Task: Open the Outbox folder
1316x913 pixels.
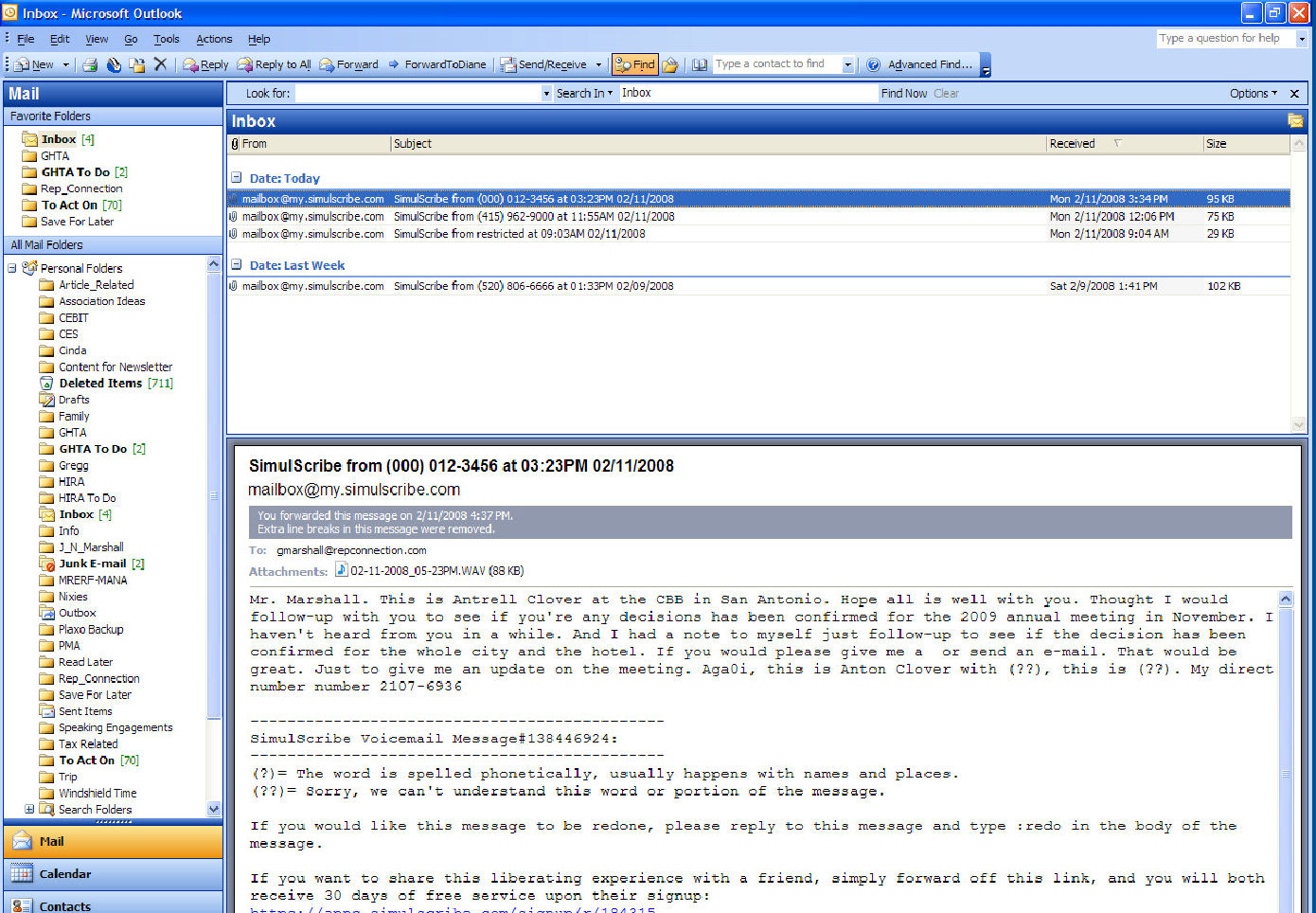Action: (x=67, y=613)
